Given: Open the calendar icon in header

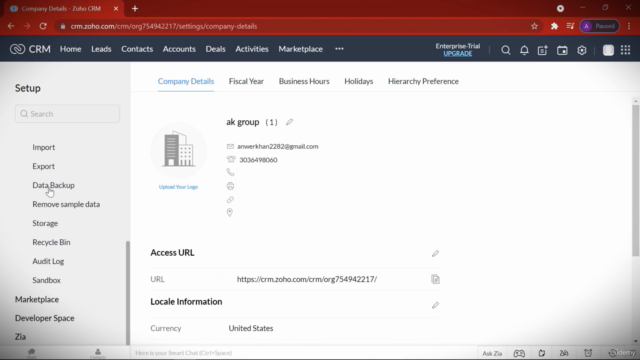Looking at the screenshot, I should [x=562, y=50].
